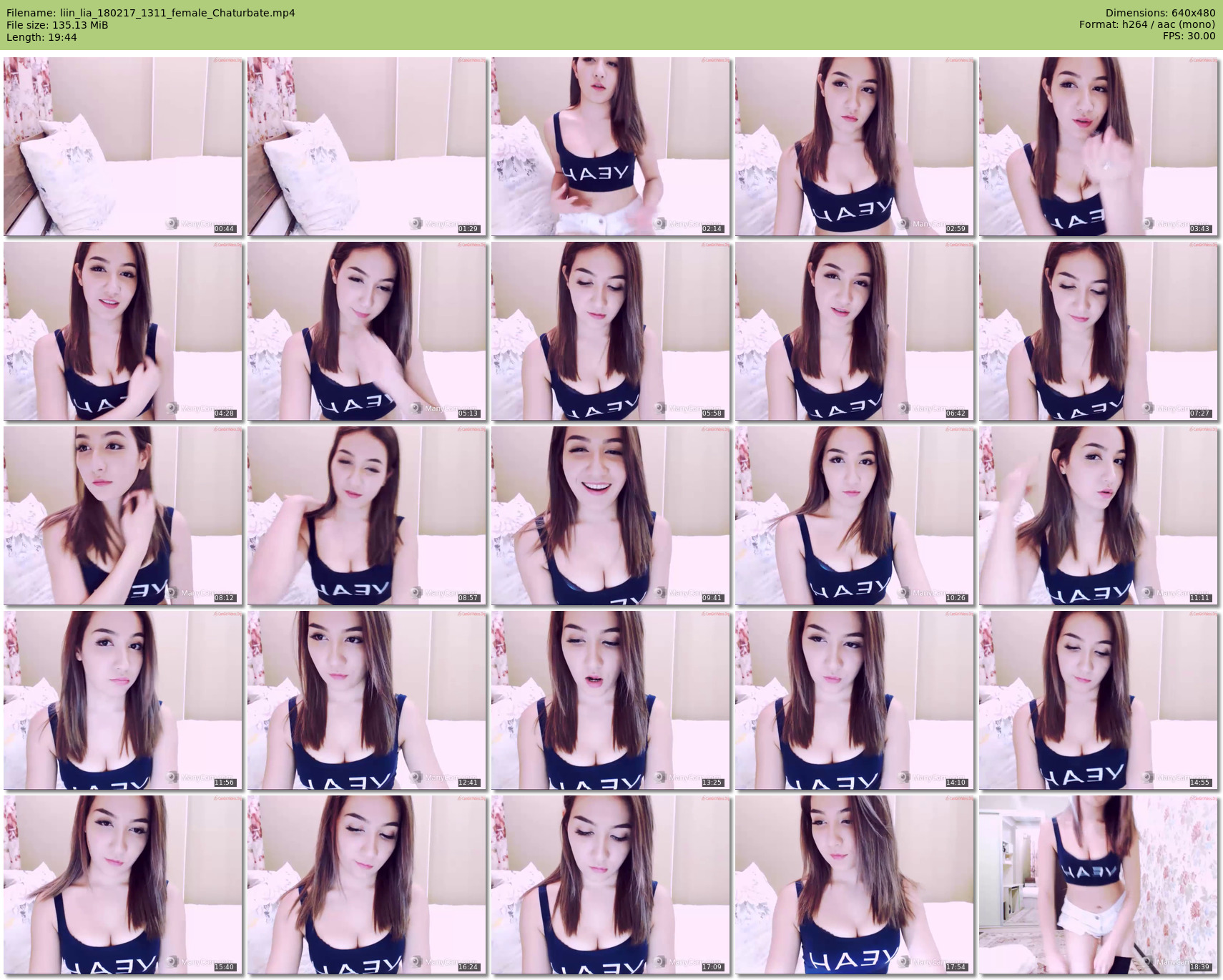This screenshot has width=1223, height=980.
Task: Open the thumbnail timestamped 08:12
Action: click(x=123, y=515)
